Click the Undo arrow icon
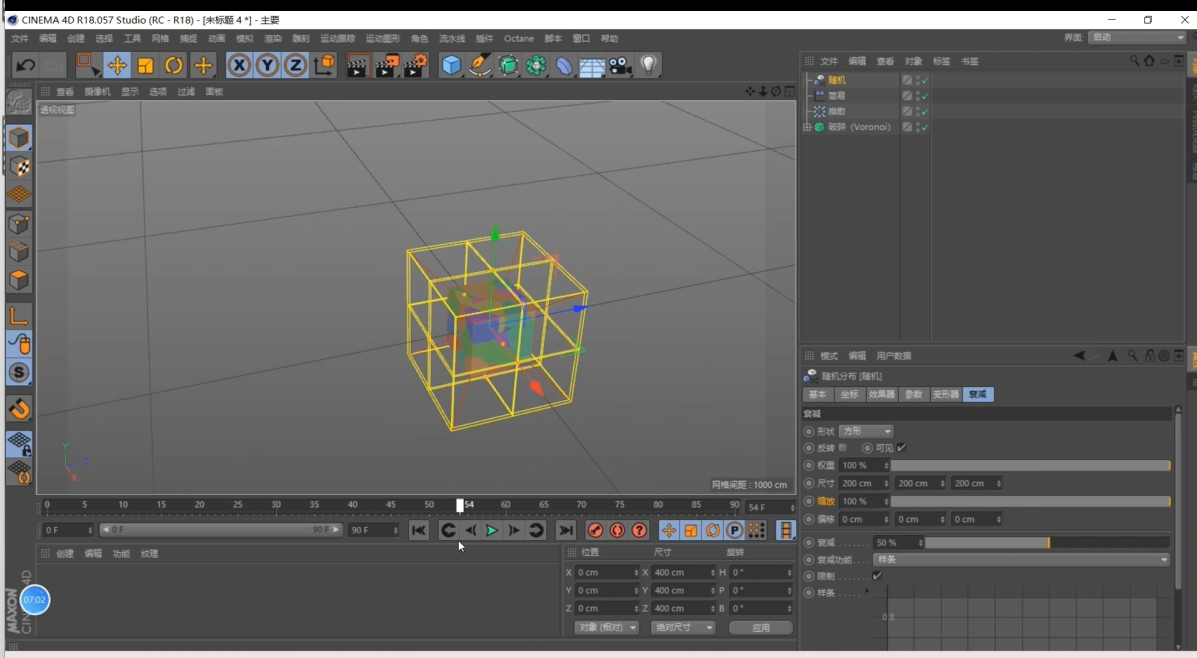 pos(25,66)
